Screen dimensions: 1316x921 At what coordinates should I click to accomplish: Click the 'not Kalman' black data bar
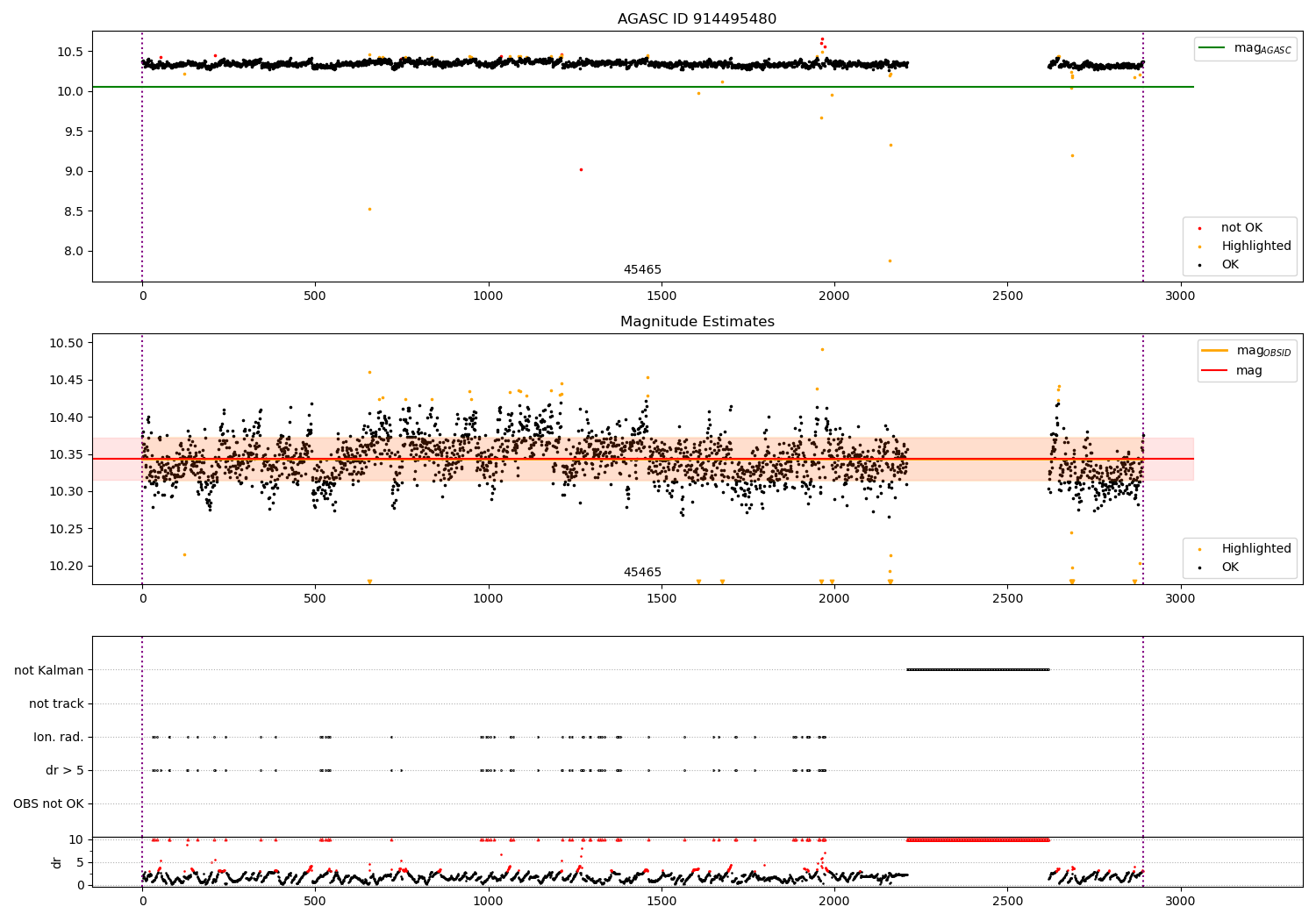pyautogui.click(x=977, y=670)
